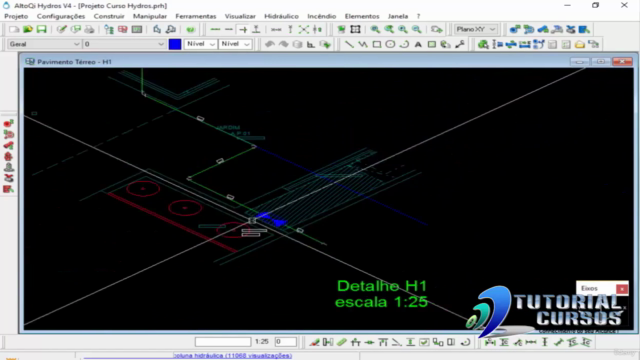This screenshot has width=640, height=360.
Task: Open the Geral layer dropdown
Action: 44,44
